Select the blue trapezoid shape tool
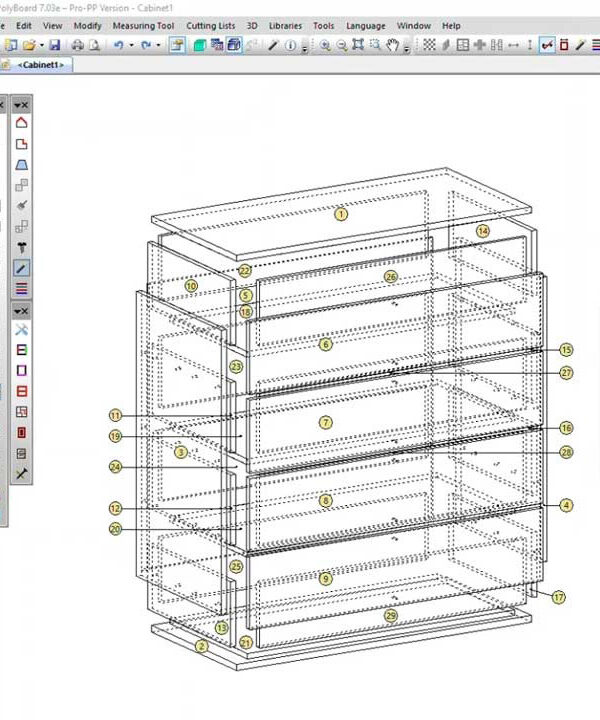 pyautogui.click(x=21, y=165)
